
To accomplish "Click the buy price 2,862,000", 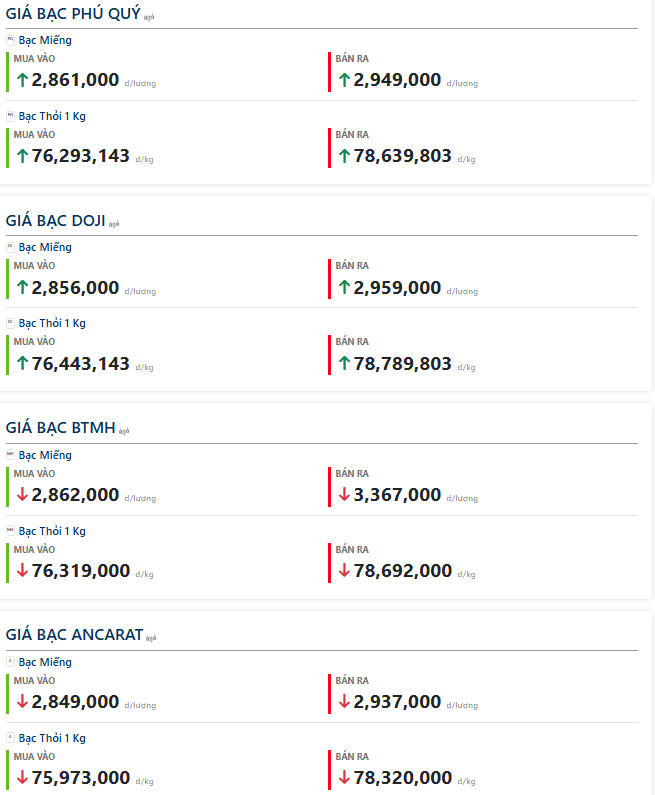I will pyautogui.click(x=75, y=494).
